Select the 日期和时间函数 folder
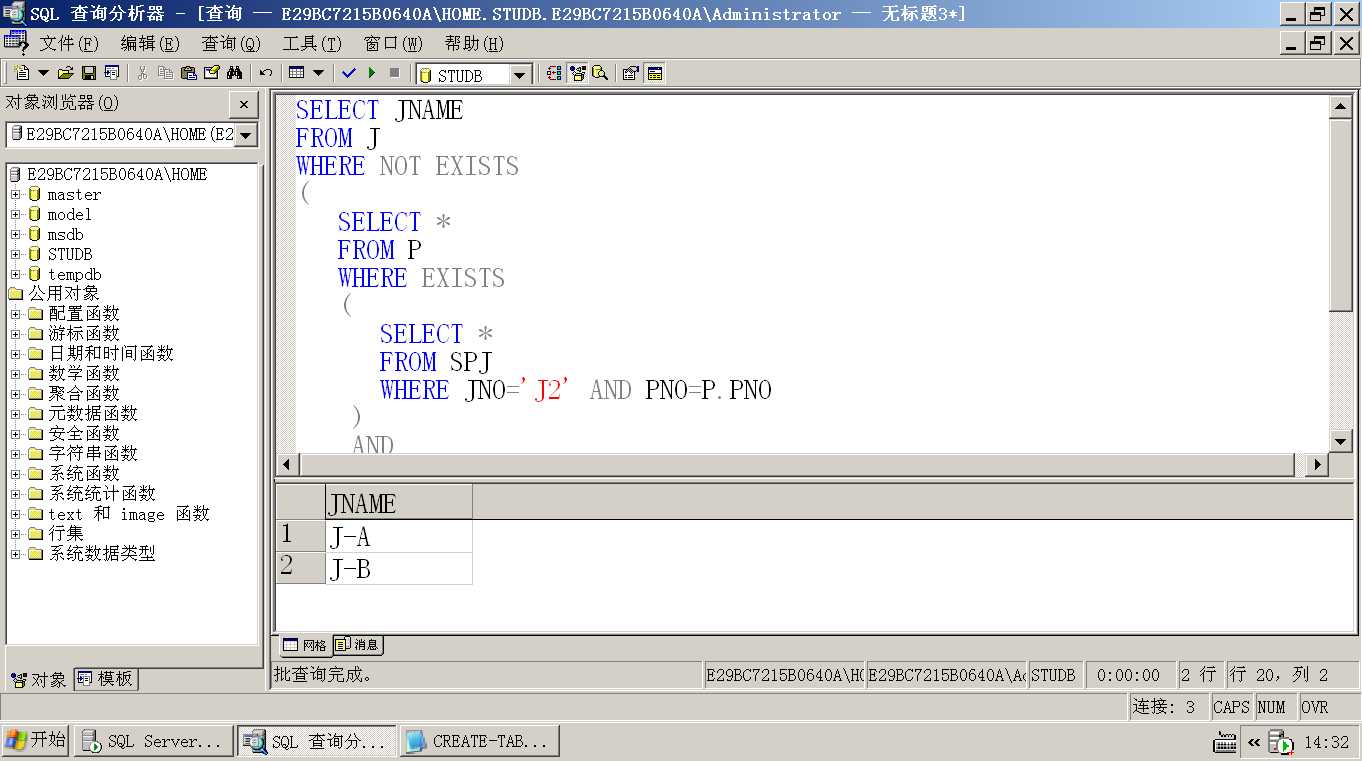The height and width of the screenshot is (761, 1362). tap(111, 354)
